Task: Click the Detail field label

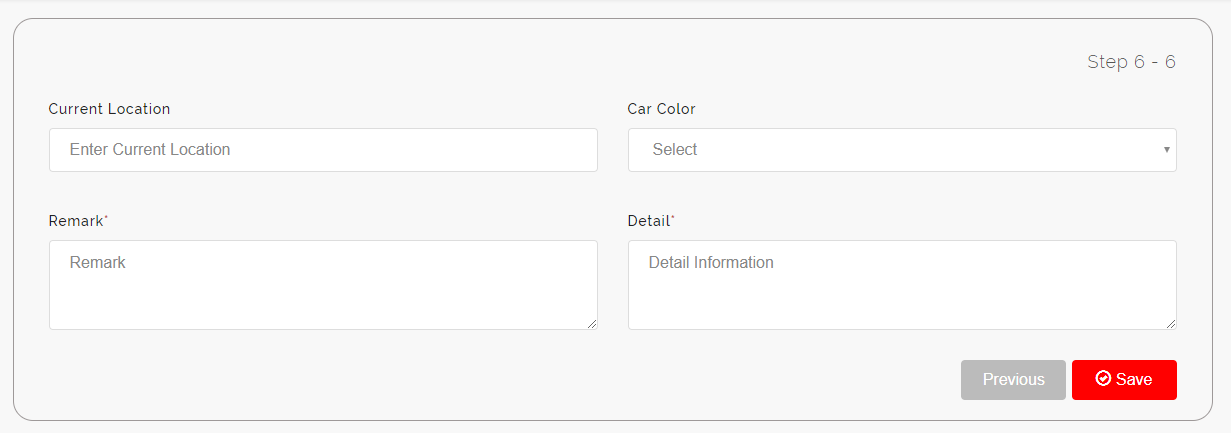Action: coord(649,221)
